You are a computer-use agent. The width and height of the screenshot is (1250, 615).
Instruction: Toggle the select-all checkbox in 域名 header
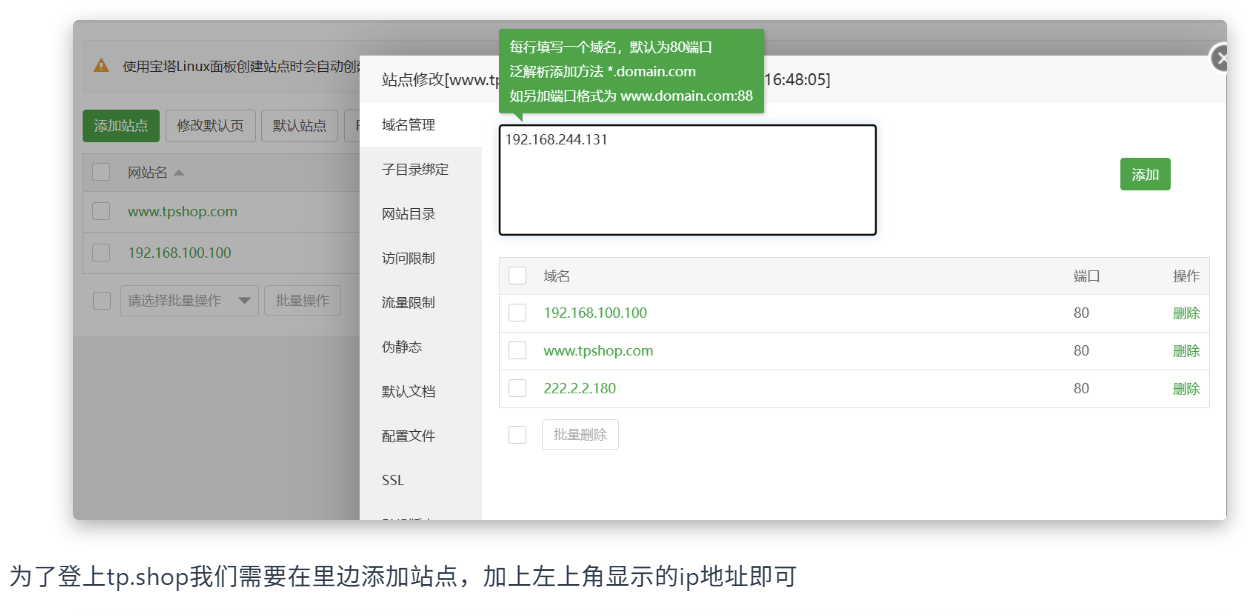tap(517, 276)
